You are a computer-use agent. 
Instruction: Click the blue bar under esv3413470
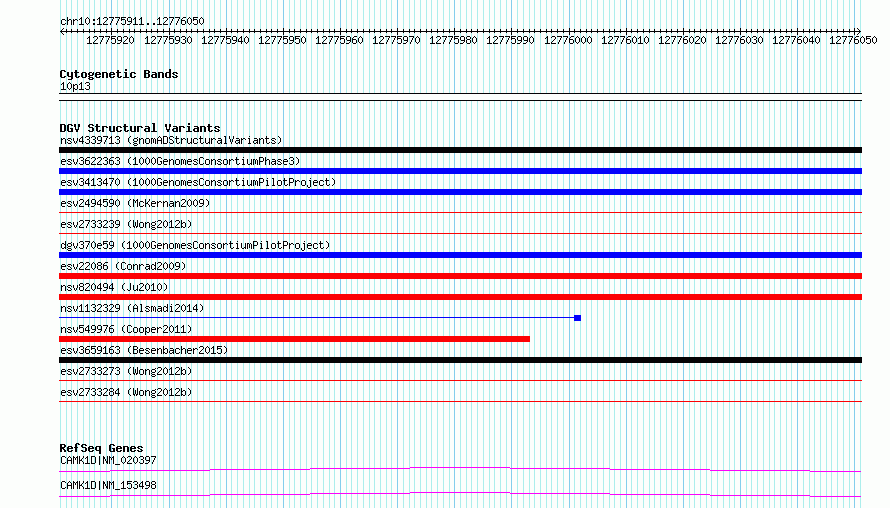(460, 192)
